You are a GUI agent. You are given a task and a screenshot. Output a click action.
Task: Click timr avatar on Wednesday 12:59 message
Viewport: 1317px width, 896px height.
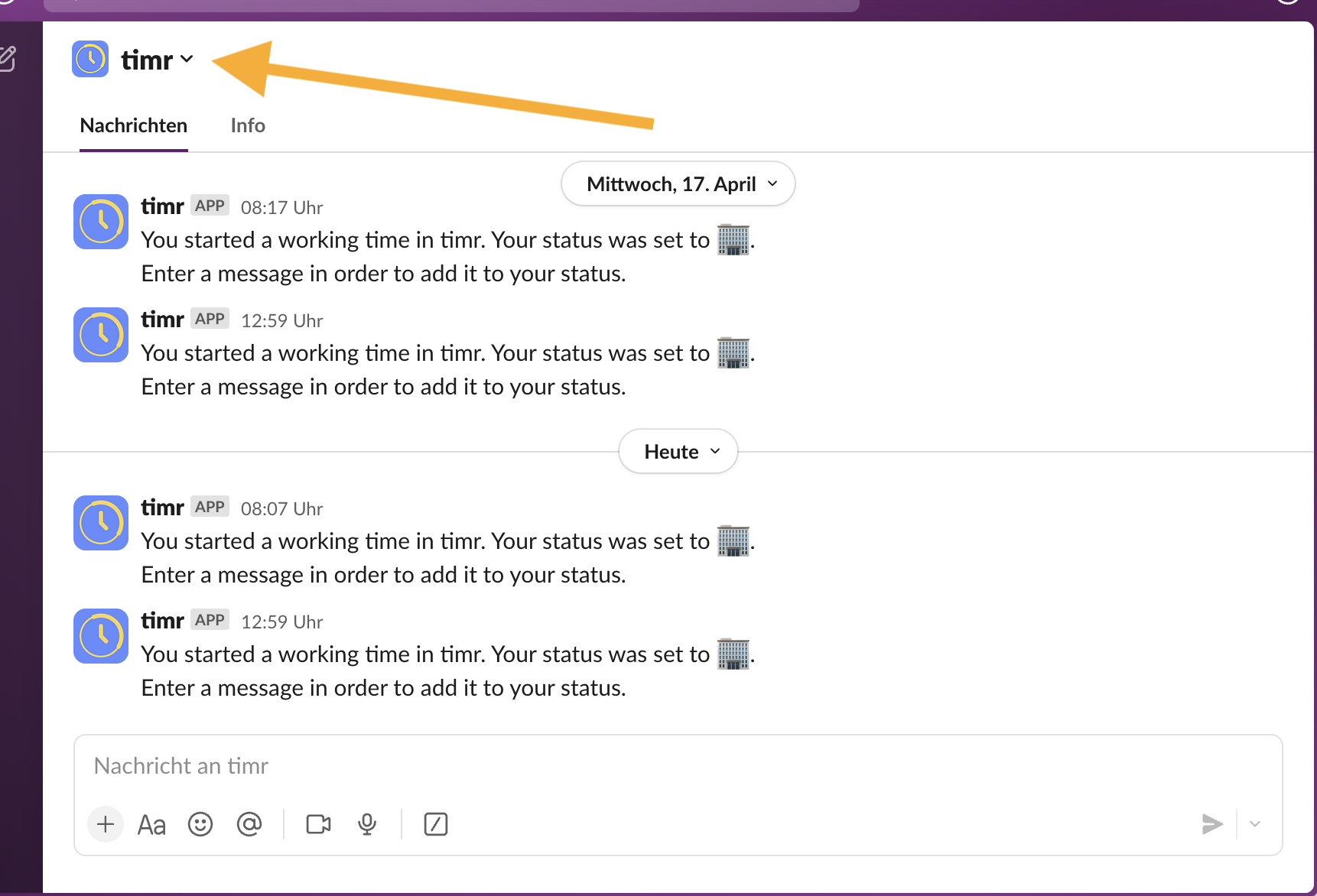point(101,335)
